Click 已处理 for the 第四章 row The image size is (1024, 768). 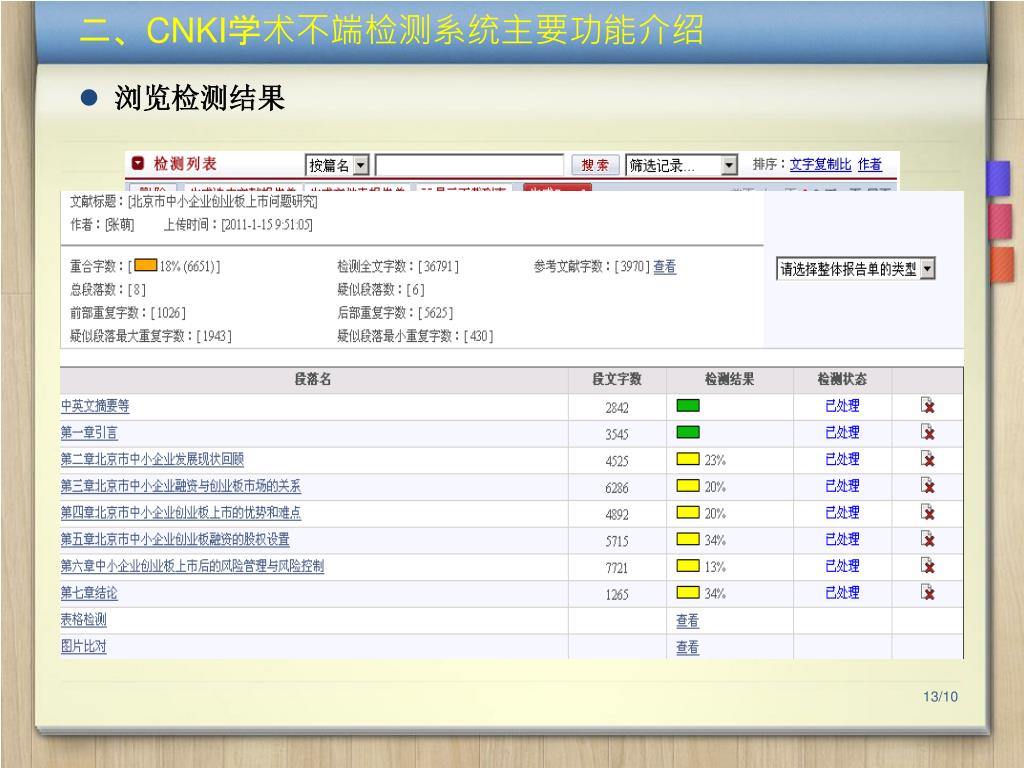pyautogui.click(x=842, y=513)
